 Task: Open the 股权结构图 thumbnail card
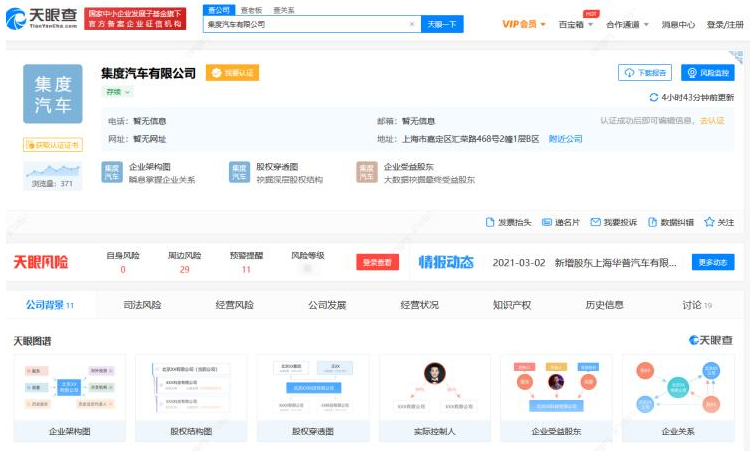click(191, 398)
